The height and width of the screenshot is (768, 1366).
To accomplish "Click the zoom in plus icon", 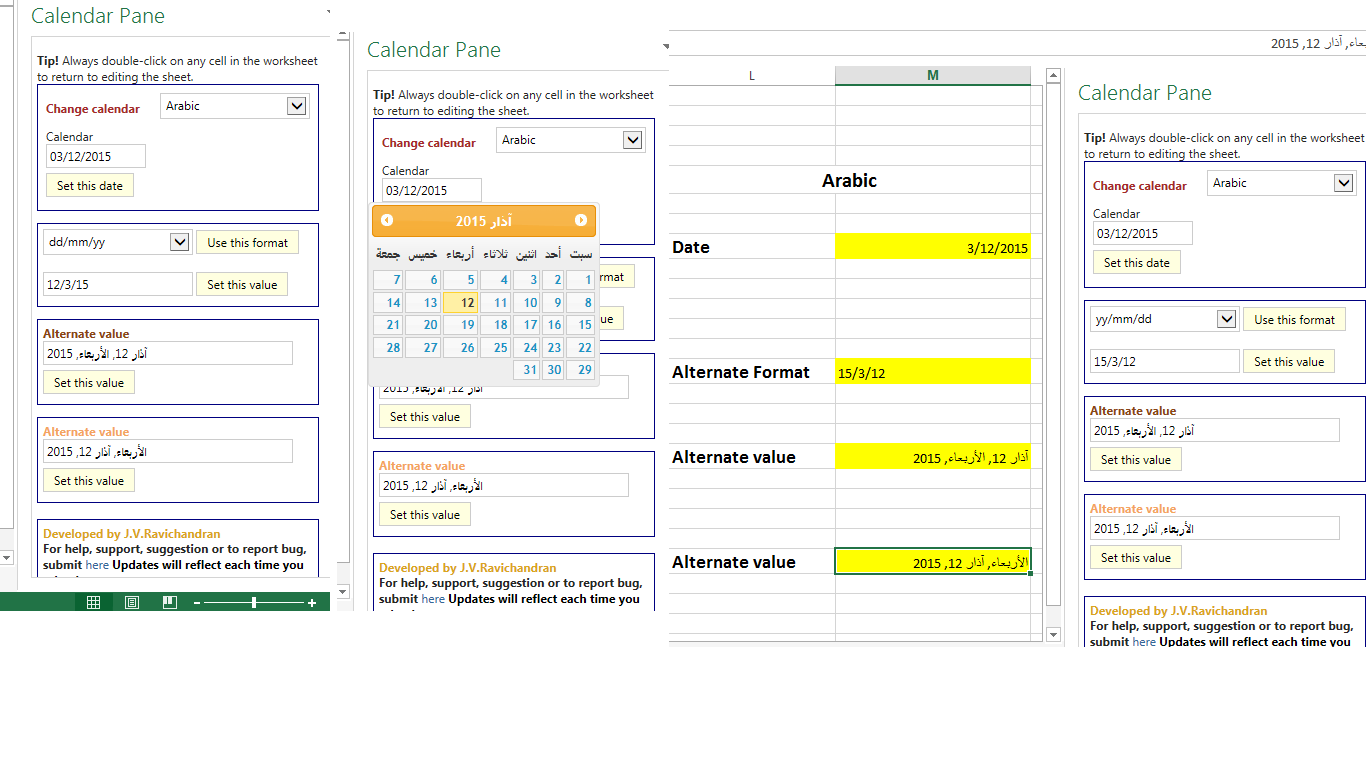I will click(312, 603).
